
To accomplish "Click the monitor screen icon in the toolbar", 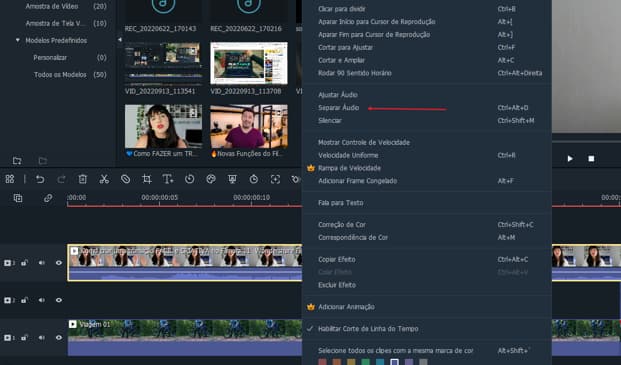I will tap(232, 179).
